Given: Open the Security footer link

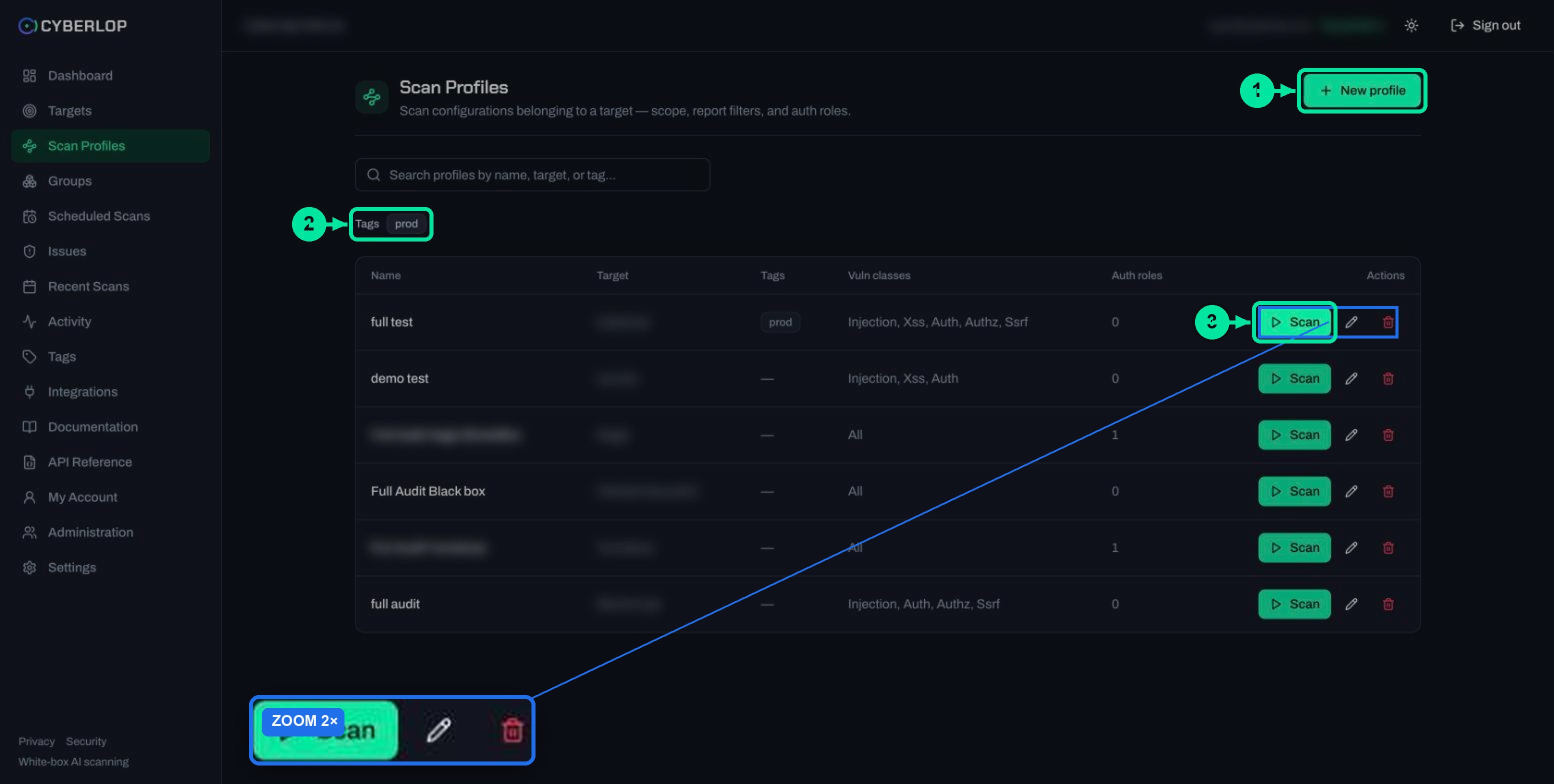Looking at the screenshot, I should point(86,741).
